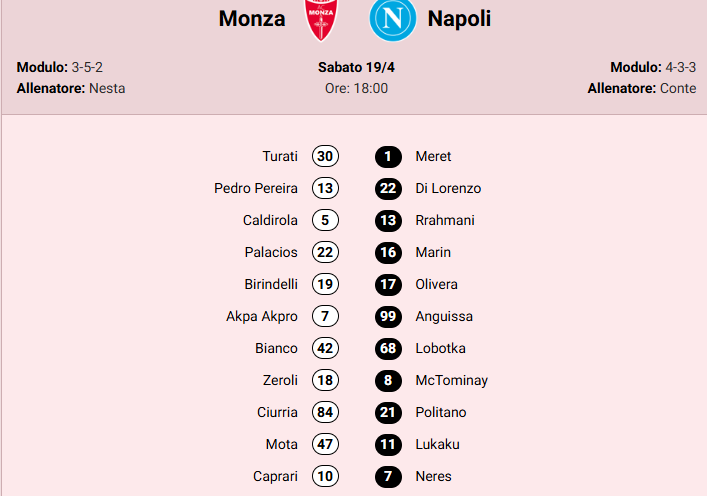Viewport: 707px width, 496px height.
Task: Click the kickoff time Ore 18:00
Action: pyautogui.click(x=356, y=88)
